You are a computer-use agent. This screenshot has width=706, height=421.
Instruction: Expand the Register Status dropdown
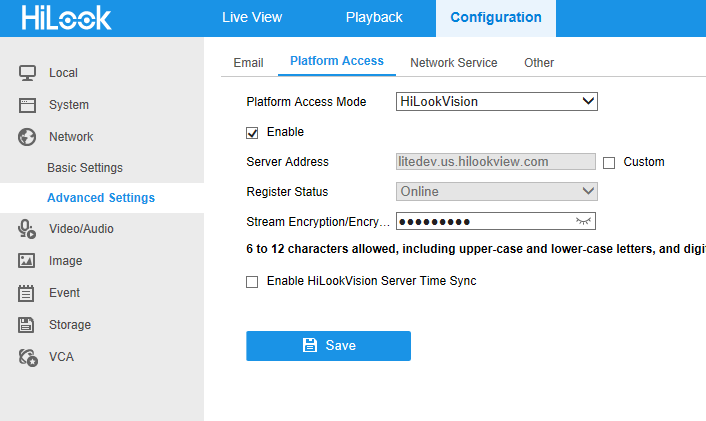coord(496,191)
